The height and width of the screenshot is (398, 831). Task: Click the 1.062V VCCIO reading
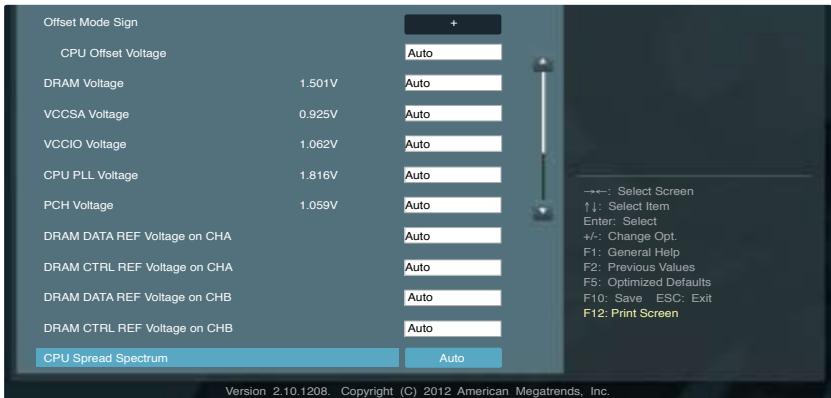[x=319, y=144]
